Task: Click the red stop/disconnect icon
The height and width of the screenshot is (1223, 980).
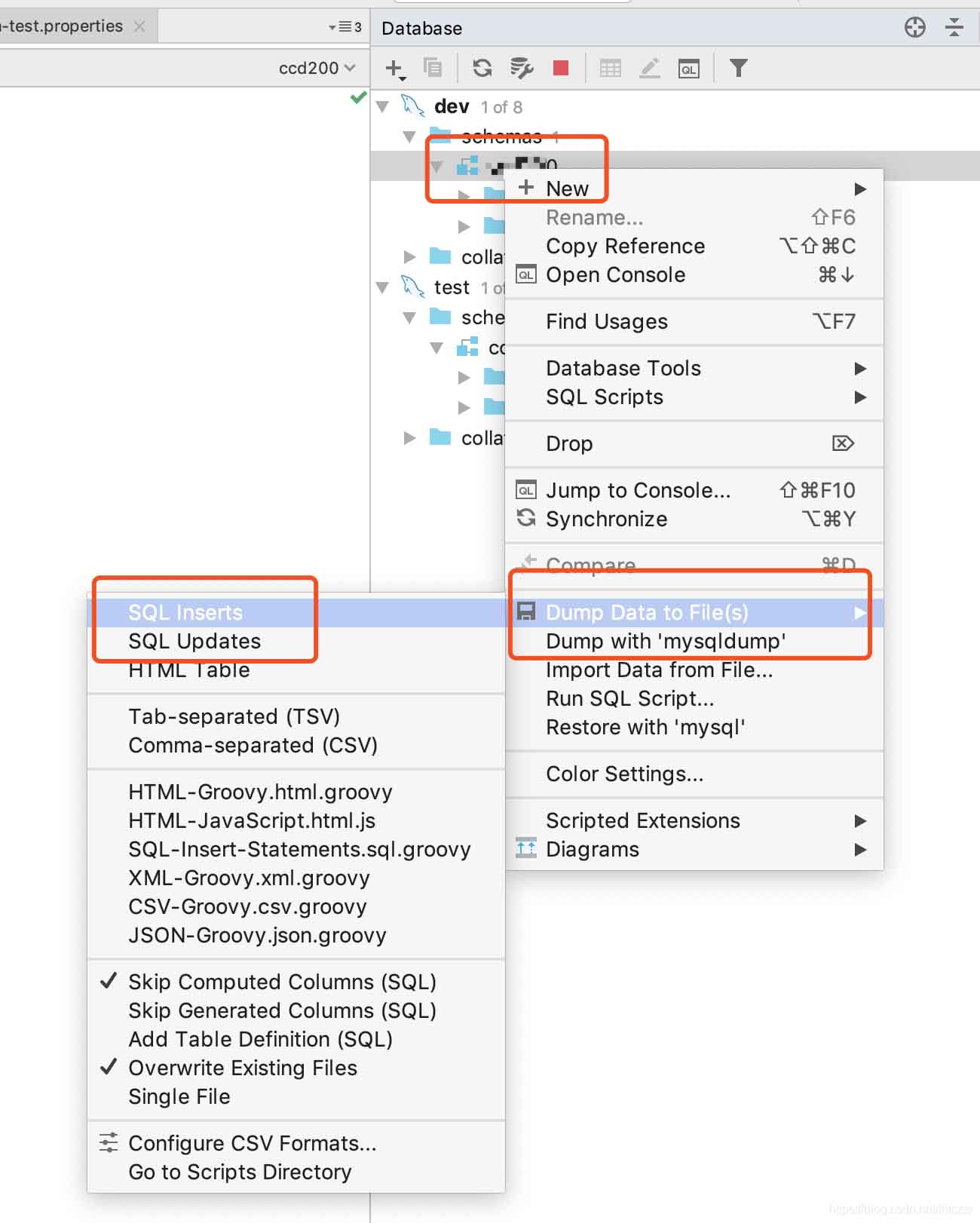Action: tap(560, 68)
